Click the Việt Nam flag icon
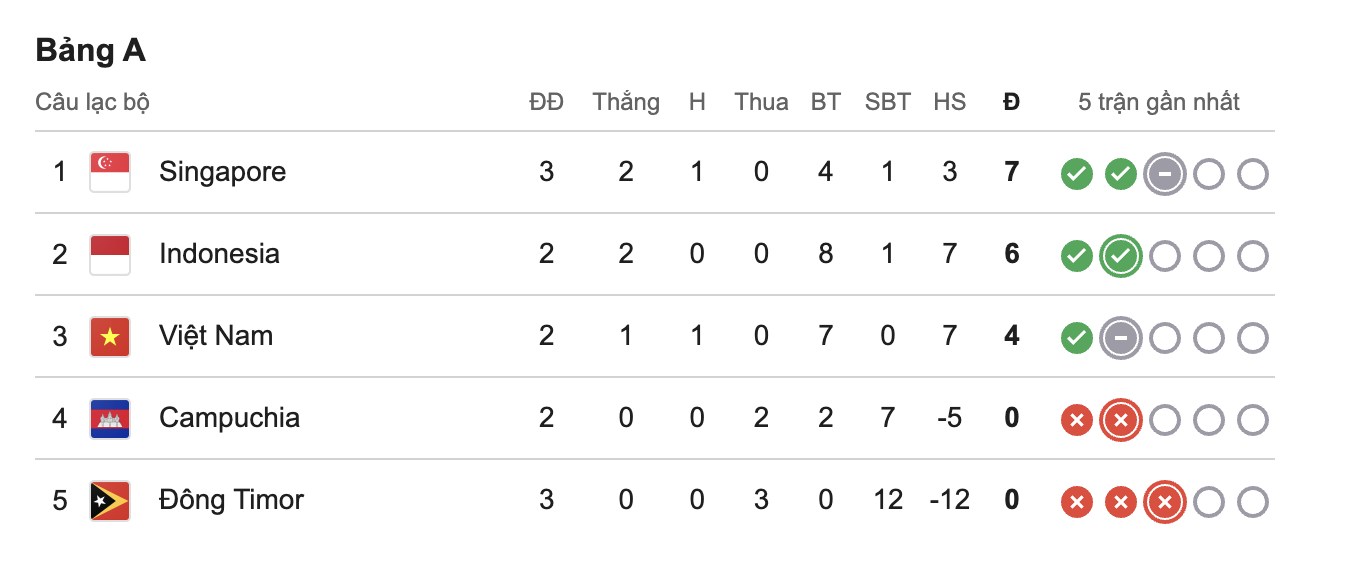This screenshot has height=581, width=1362. tap(110, 336)
